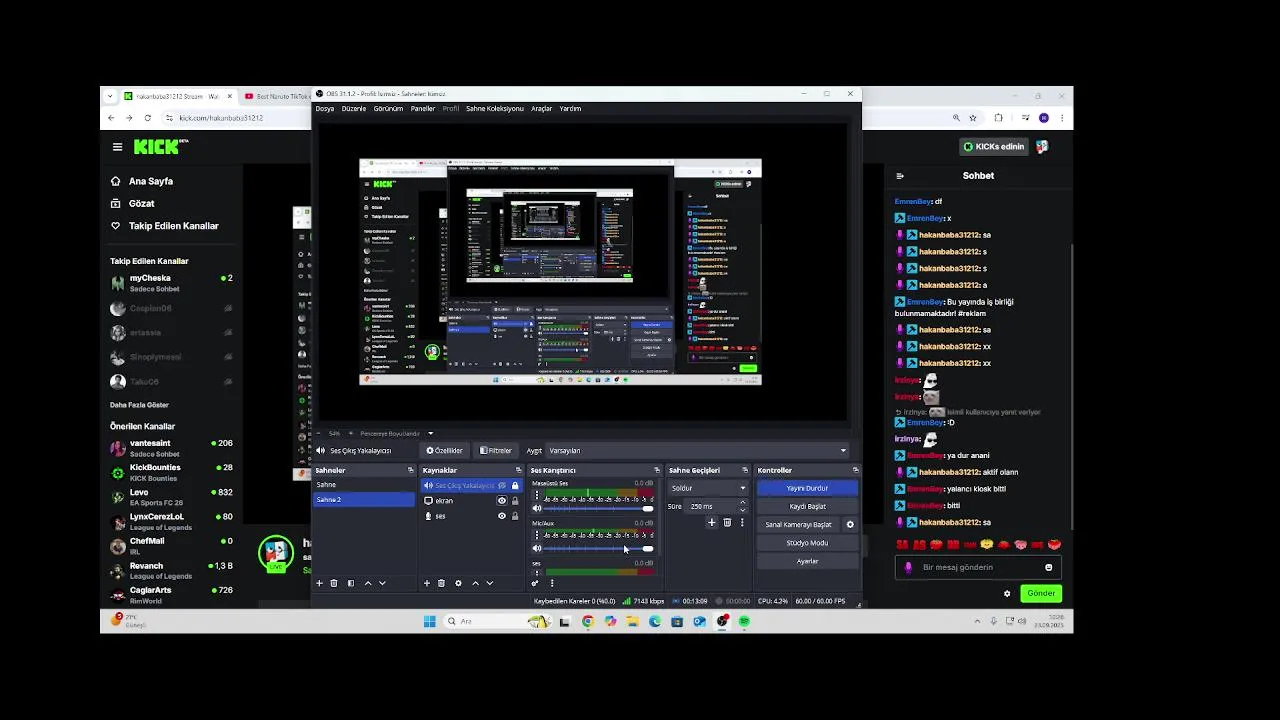Undock the Kontroller panel
This screenshot has width=1280, height=720.
pos(855,470)
